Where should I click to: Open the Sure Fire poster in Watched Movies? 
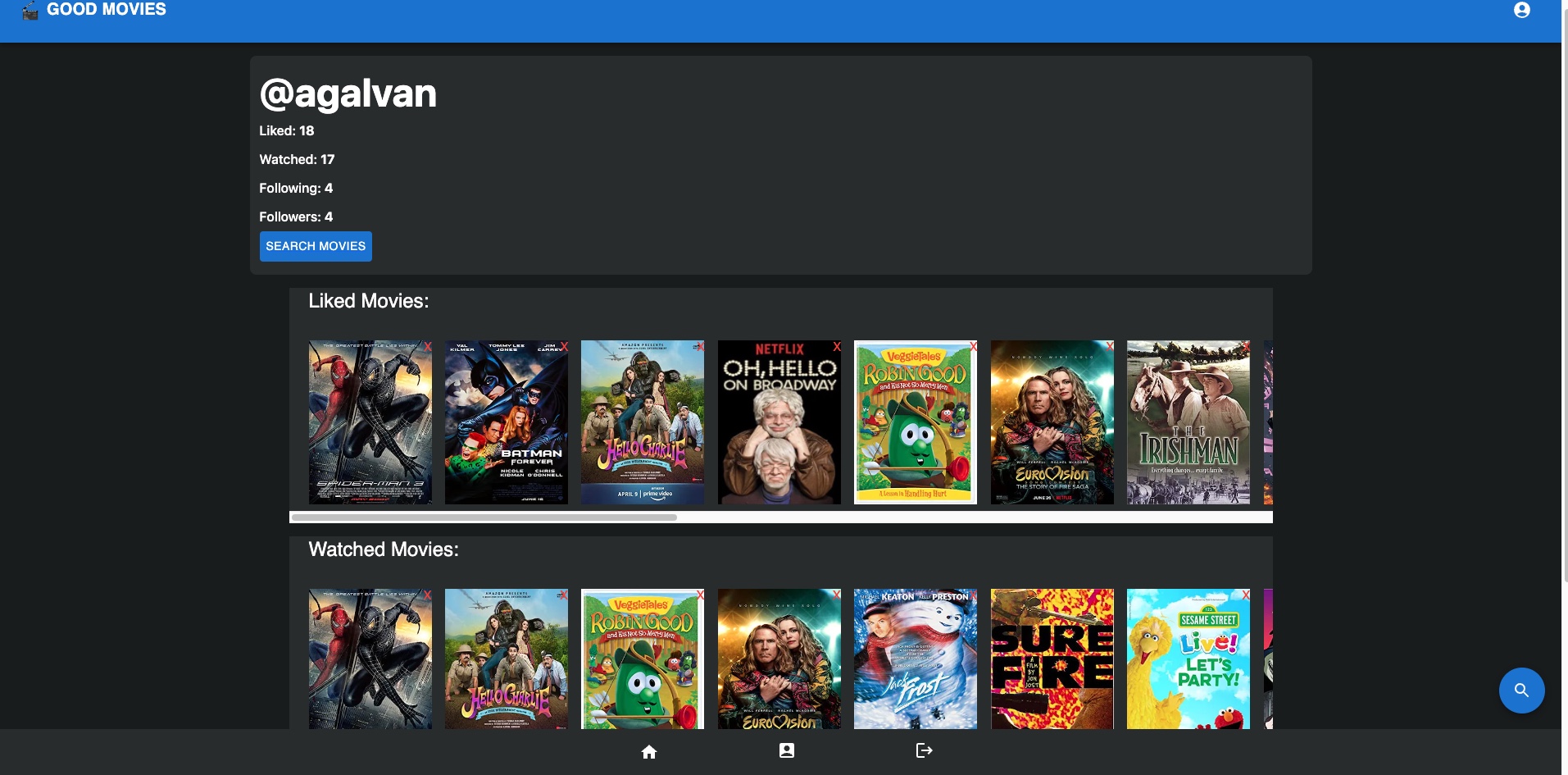pos(1052,660)
